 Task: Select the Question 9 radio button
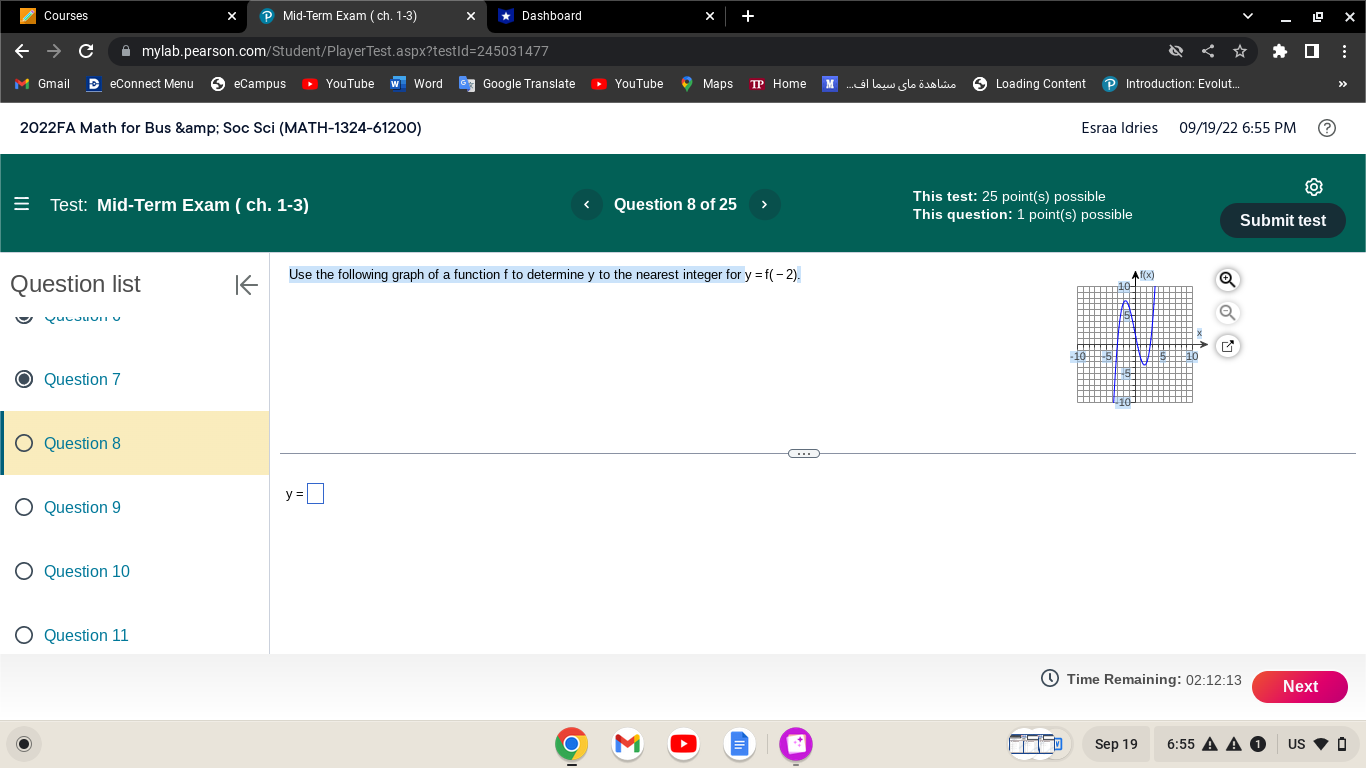24,507
